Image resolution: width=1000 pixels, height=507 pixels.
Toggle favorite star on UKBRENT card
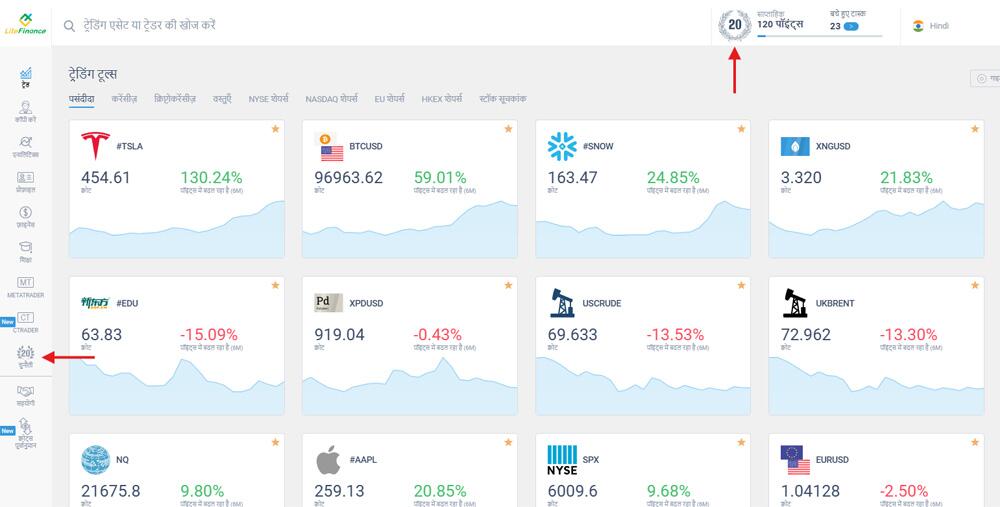click(x=974, y=285)
